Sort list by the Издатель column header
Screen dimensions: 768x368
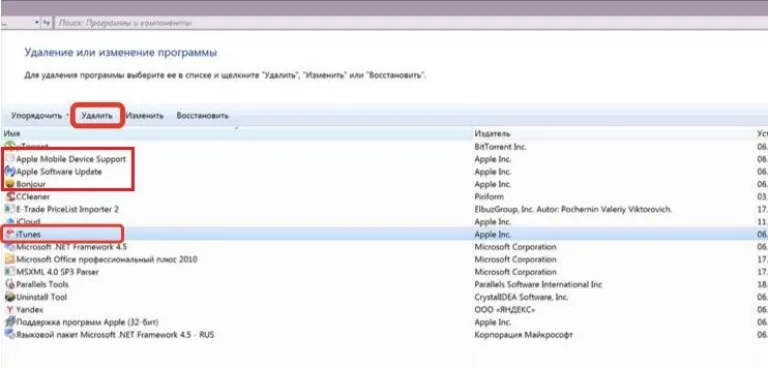(614, 133)
